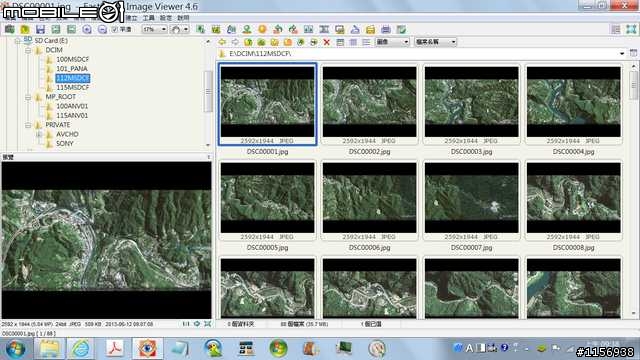Image resolution: width=640 pixels, height=360 pixels.
Task: Collapse the SD Card (E:) tree node
Action: pyautogui.click(x=17, y=41)
